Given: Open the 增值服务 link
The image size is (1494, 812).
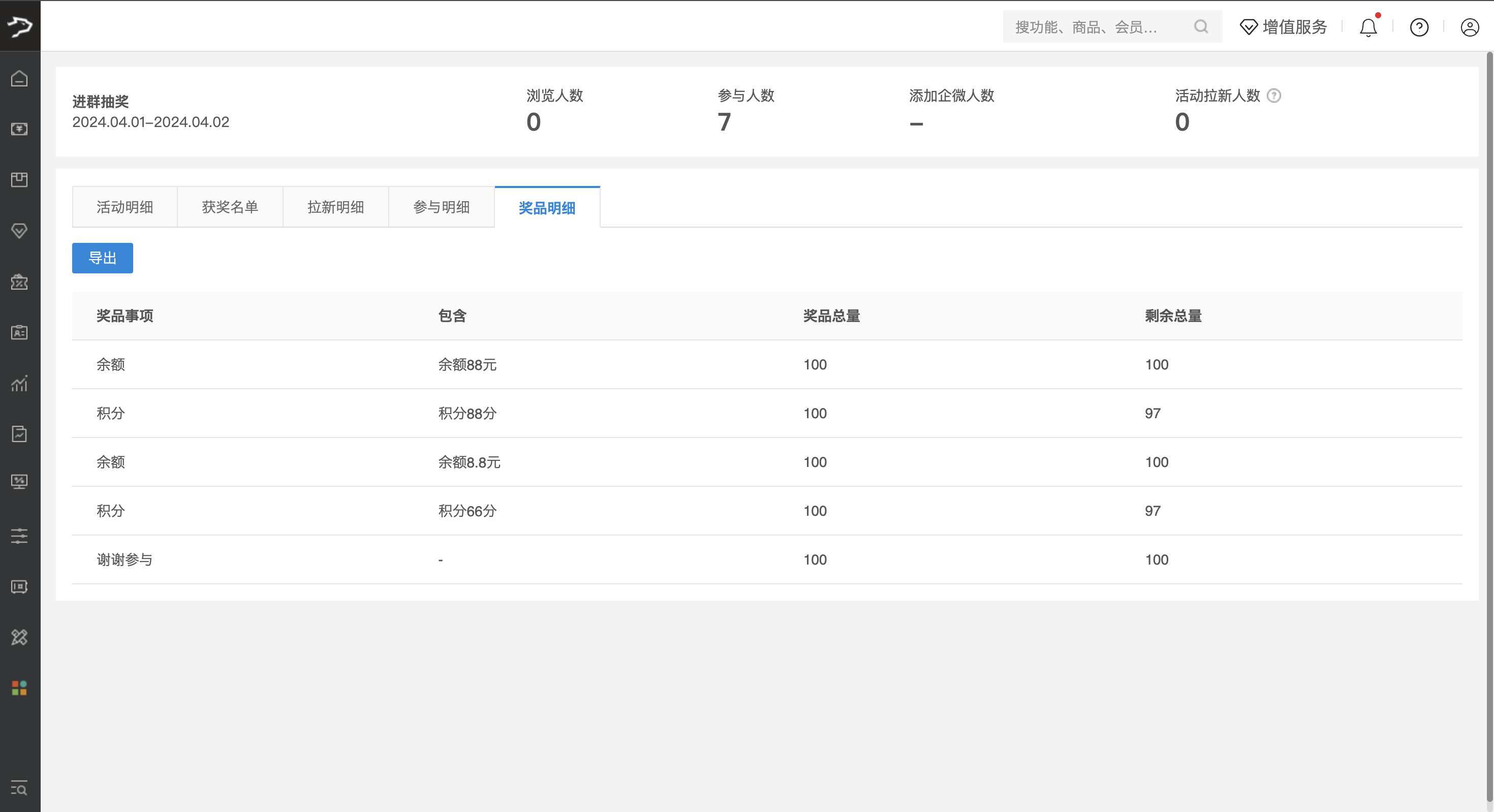Looking at the screenshot, I should click(1283, 27).
